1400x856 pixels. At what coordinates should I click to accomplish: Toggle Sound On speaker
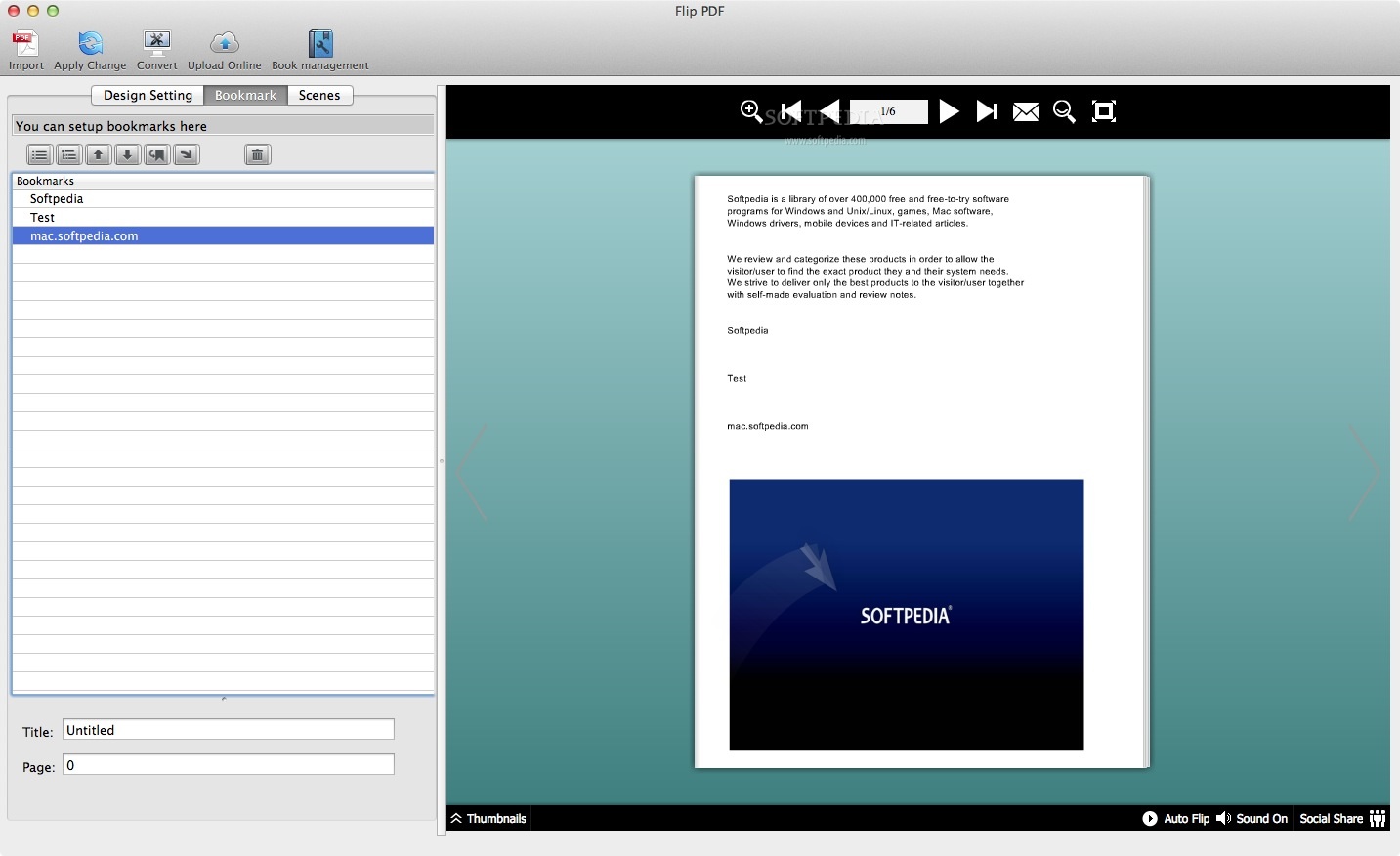(x=1223, y=818)
